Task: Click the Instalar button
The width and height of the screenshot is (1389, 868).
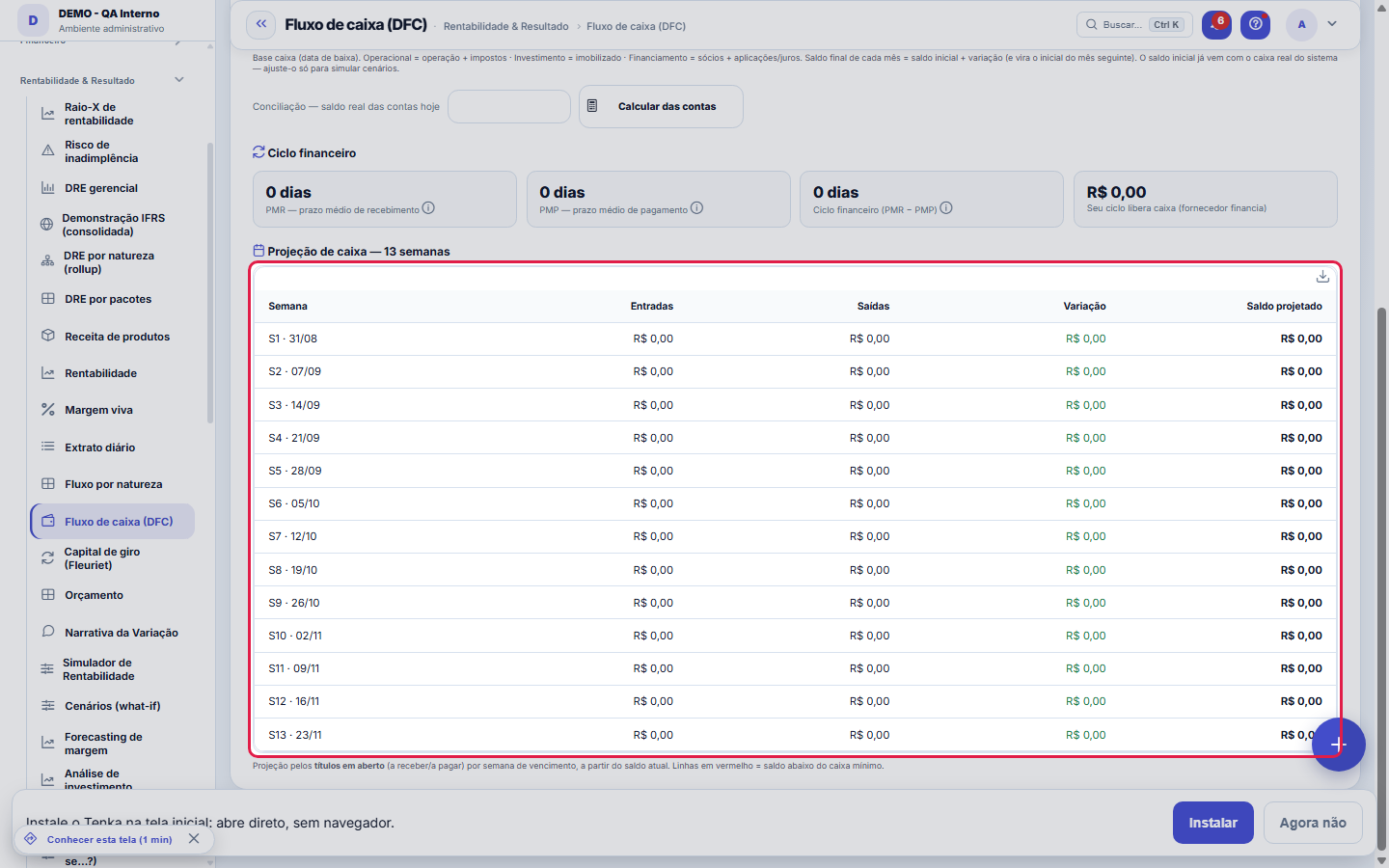Action: tap(1212, 823)
